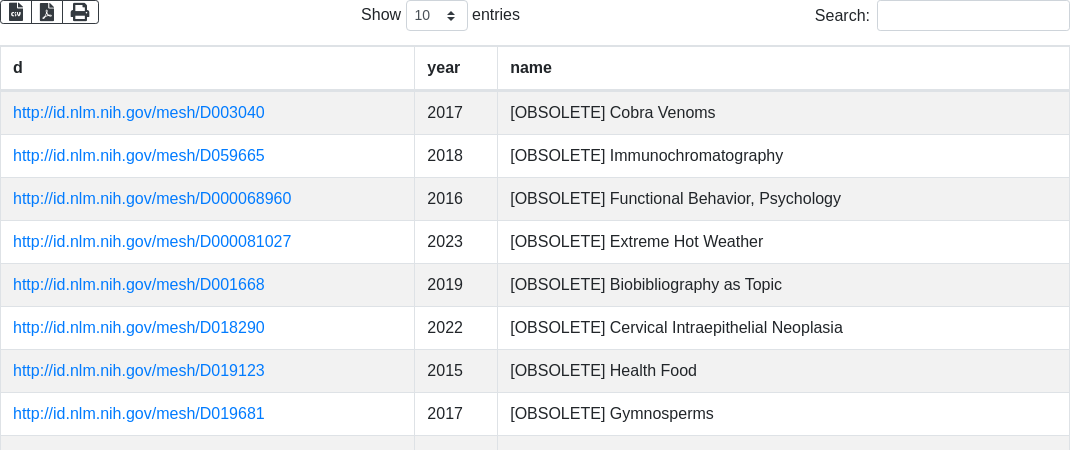Open the mesh/D019123 link

139,371
